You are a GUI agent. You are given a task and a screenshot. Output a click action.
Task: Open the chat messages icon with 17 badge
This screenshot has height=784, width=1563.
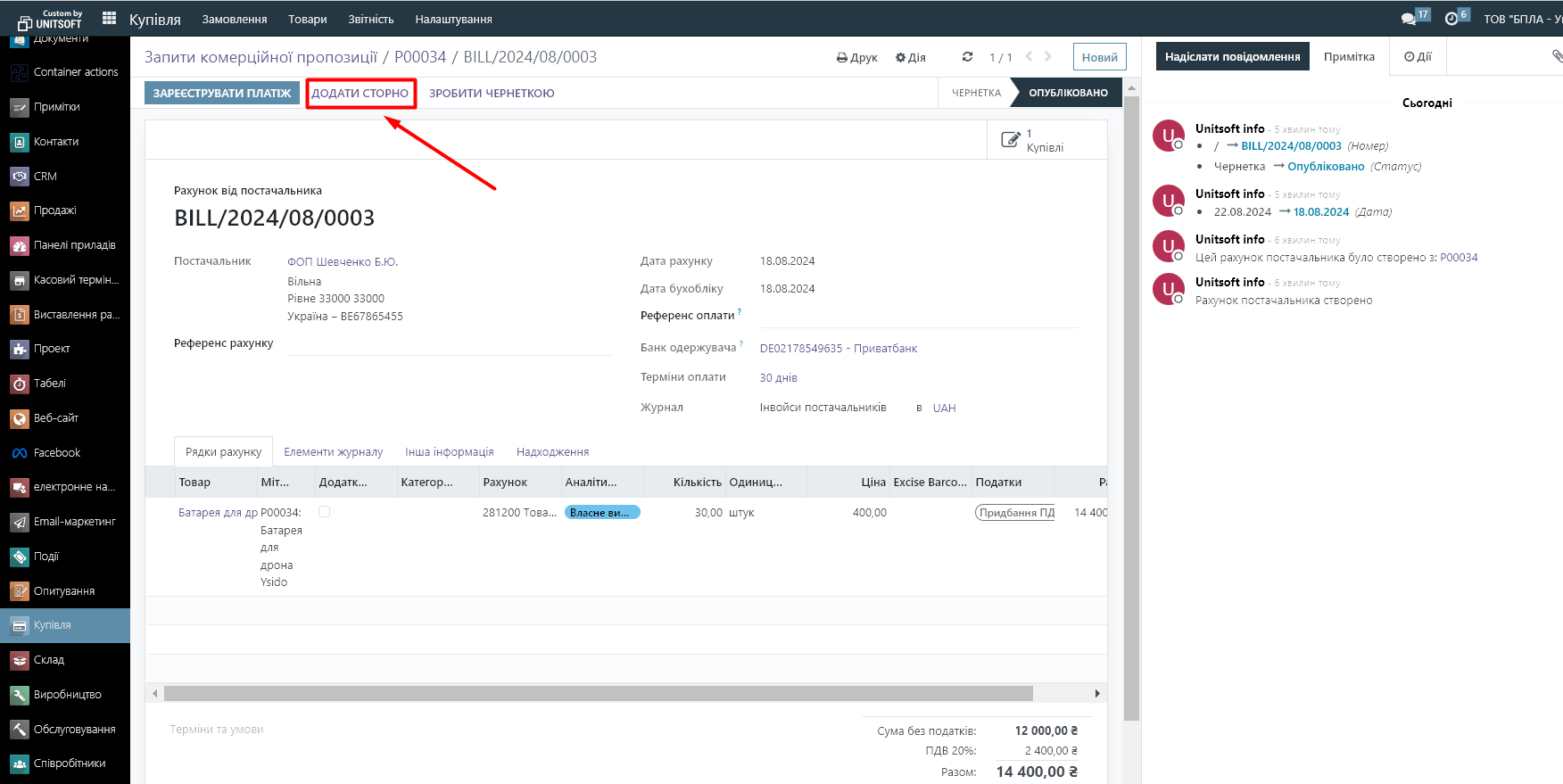tap(1409, 19)
